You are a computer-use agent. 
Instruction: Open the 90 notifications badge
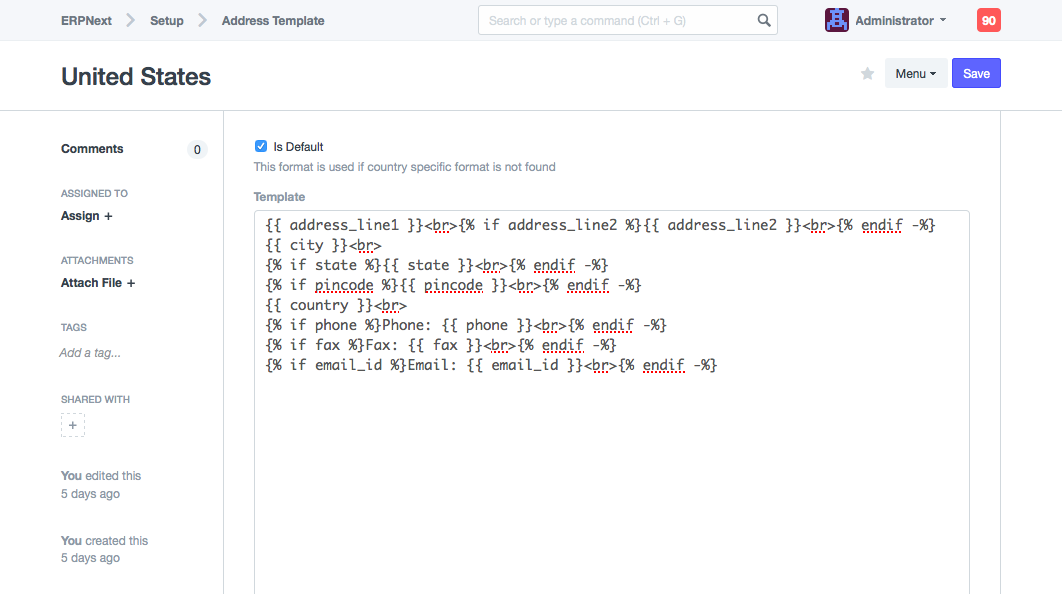click(988, 20)
